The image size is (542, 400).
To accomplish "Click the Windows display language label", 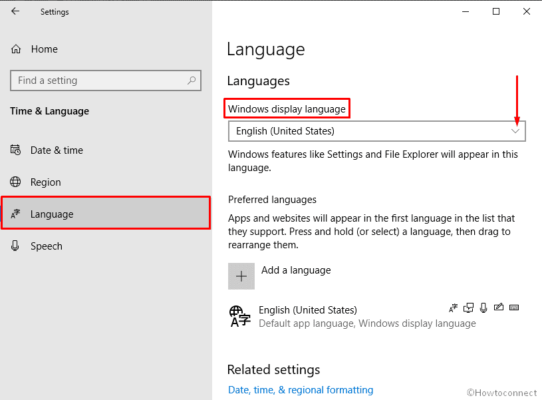I will coord(287,109).
